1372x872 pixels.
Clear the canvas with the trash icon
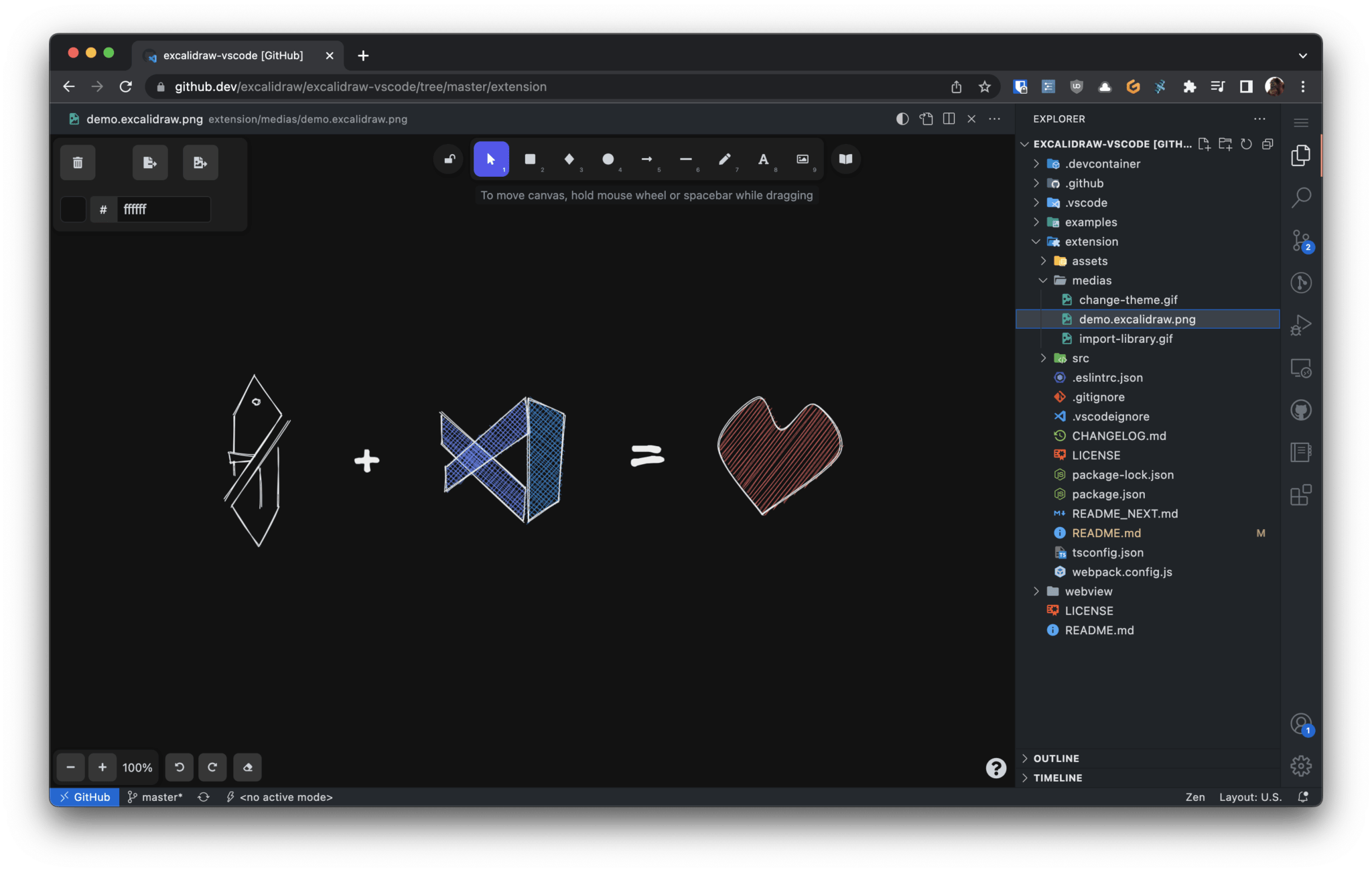[78, 162]
